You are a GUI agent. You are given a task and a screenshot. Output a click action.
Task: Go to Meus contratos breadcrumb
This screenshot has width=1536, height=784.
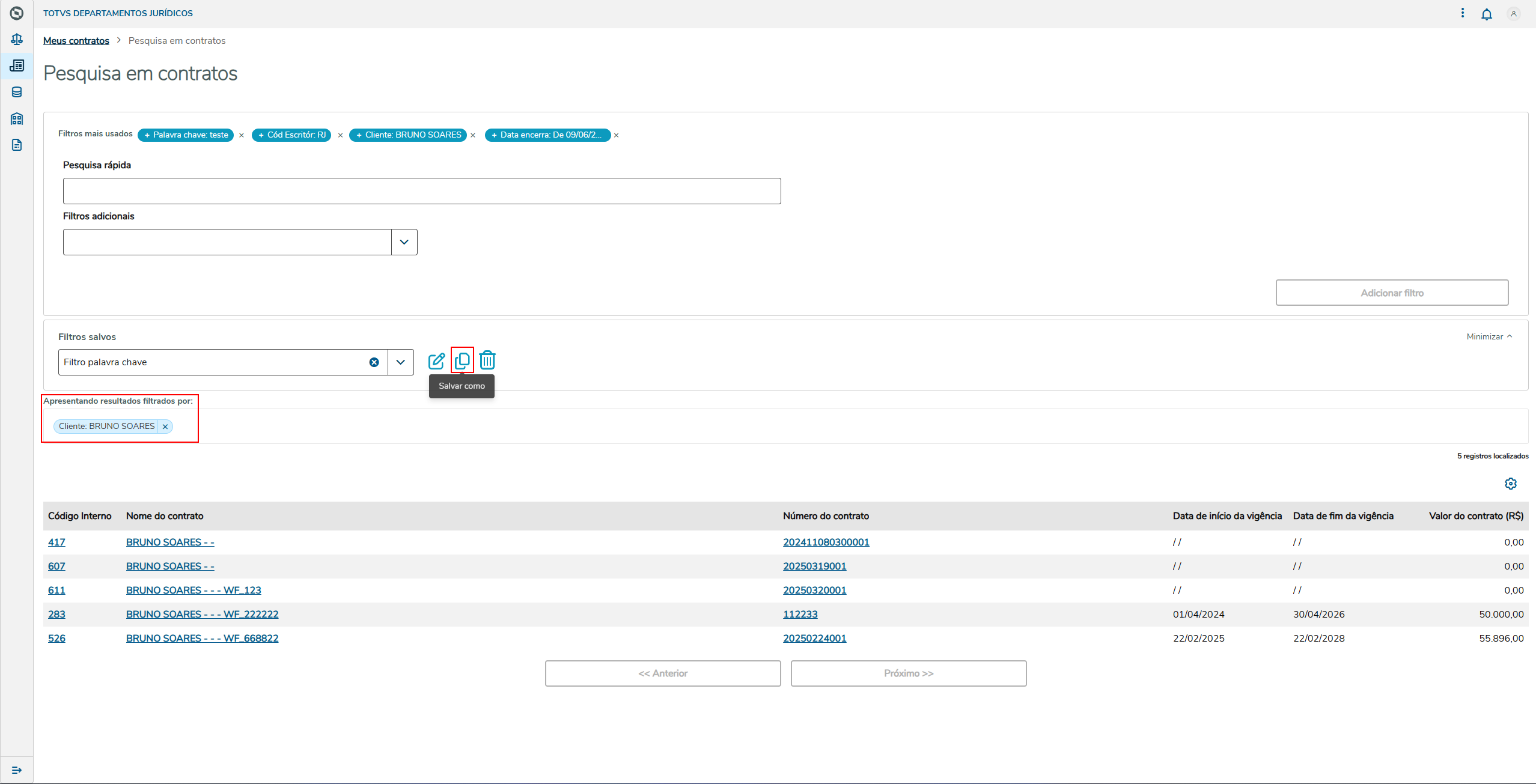[x=76, y=41]
